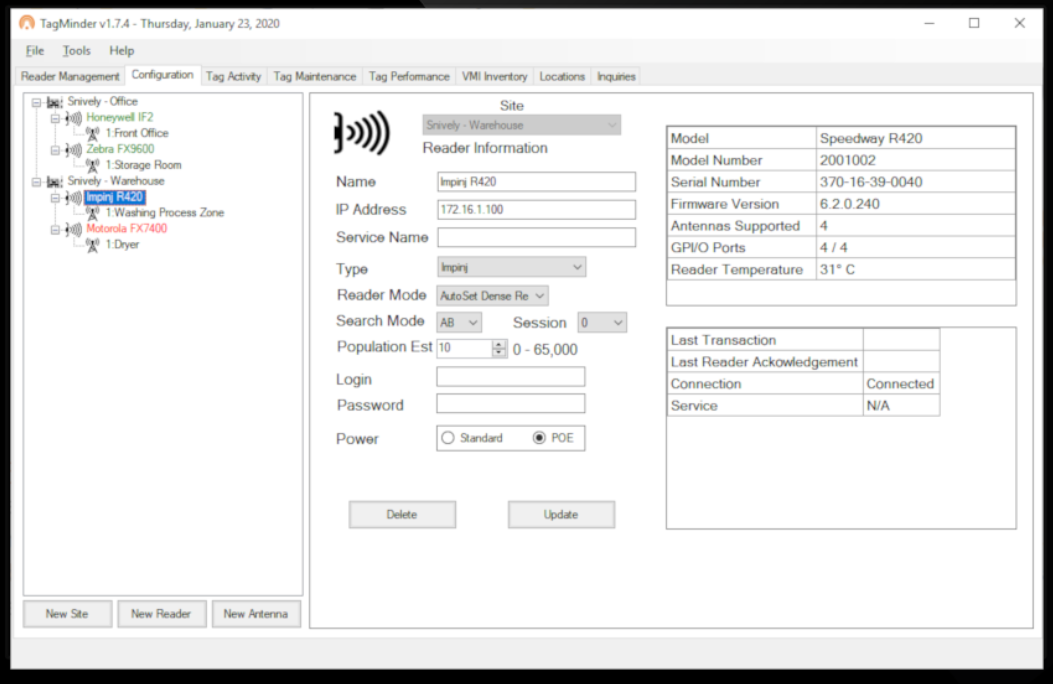Viewport: 1053px width, 684px height.
Task: Click the Dryer antenna icon
Action: click(x=93, y=245)
